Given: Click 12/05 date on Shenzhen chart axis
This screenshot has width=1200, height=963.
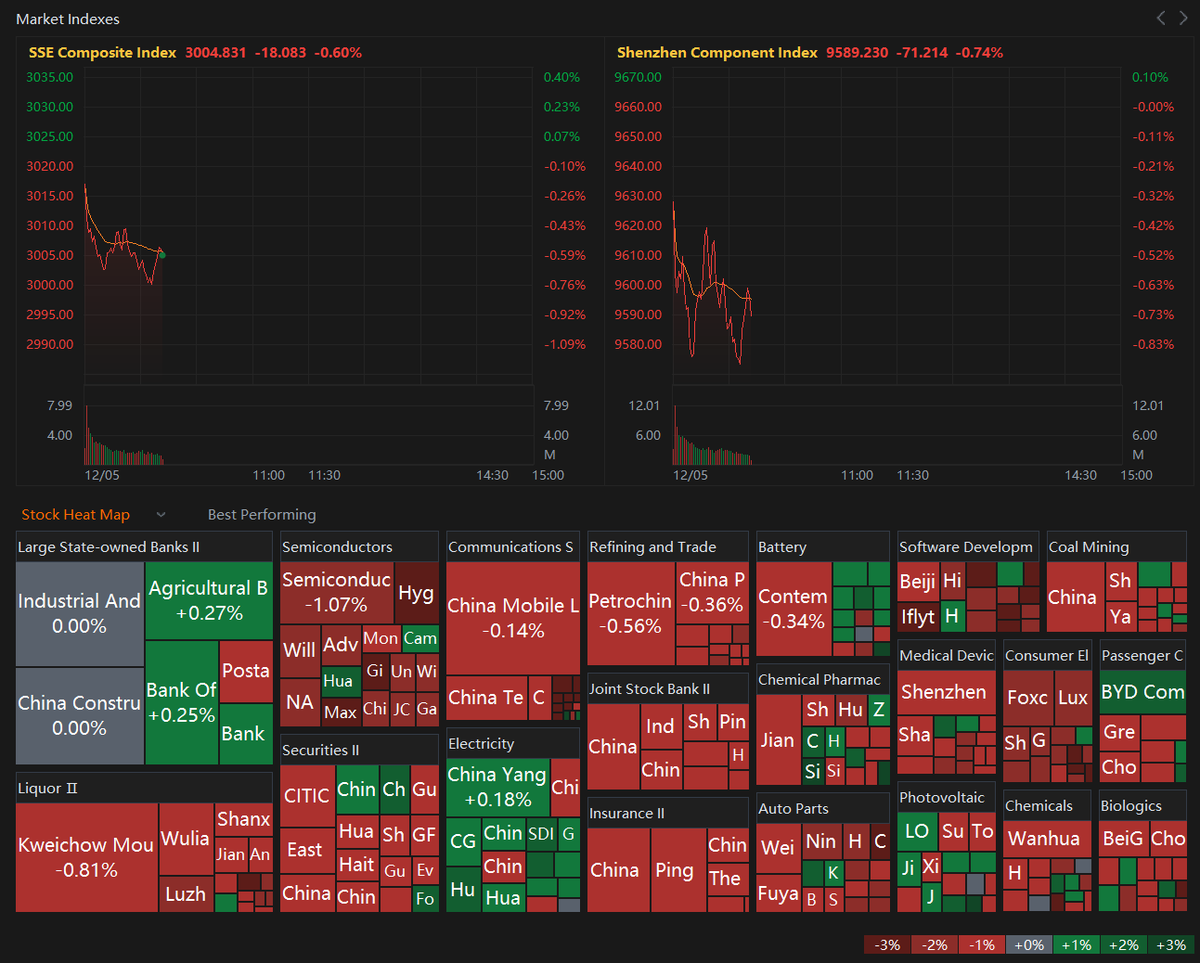Looking at the screenshot, I should pyautogui.click(x=689, y=475).
